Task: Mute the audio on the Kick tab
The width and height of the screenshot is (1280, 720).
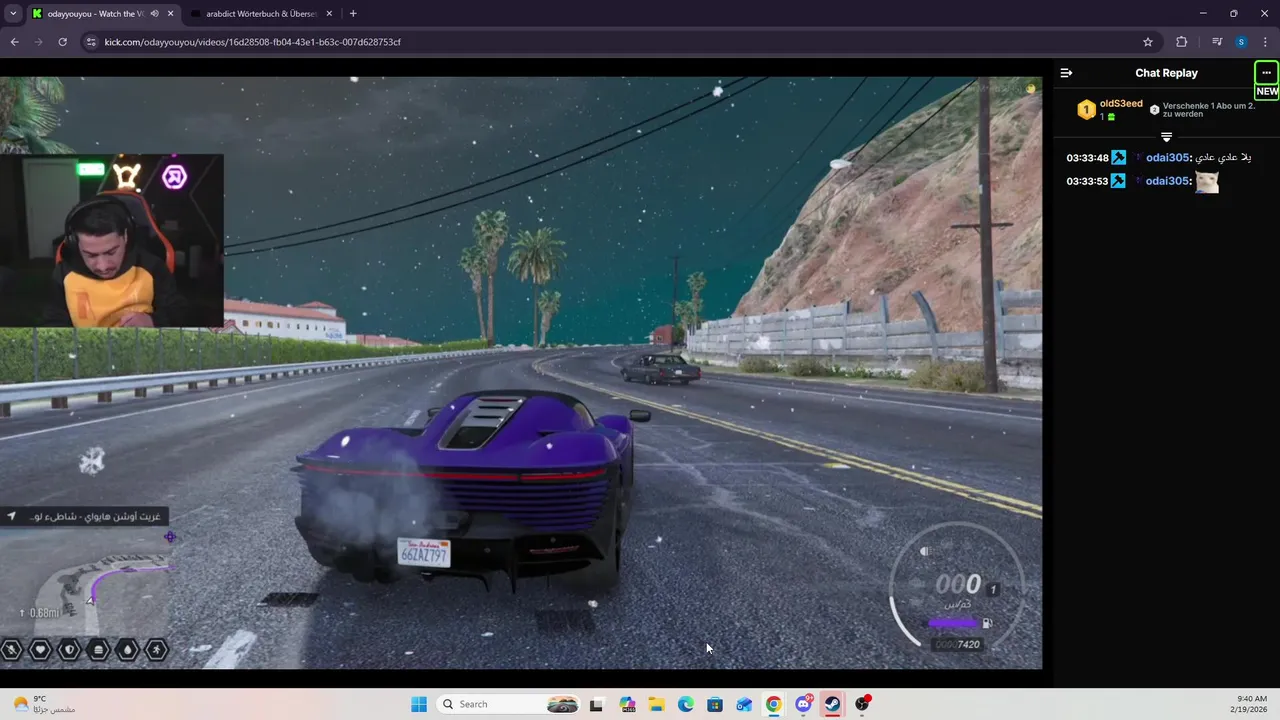Action: tap(154, 14)
